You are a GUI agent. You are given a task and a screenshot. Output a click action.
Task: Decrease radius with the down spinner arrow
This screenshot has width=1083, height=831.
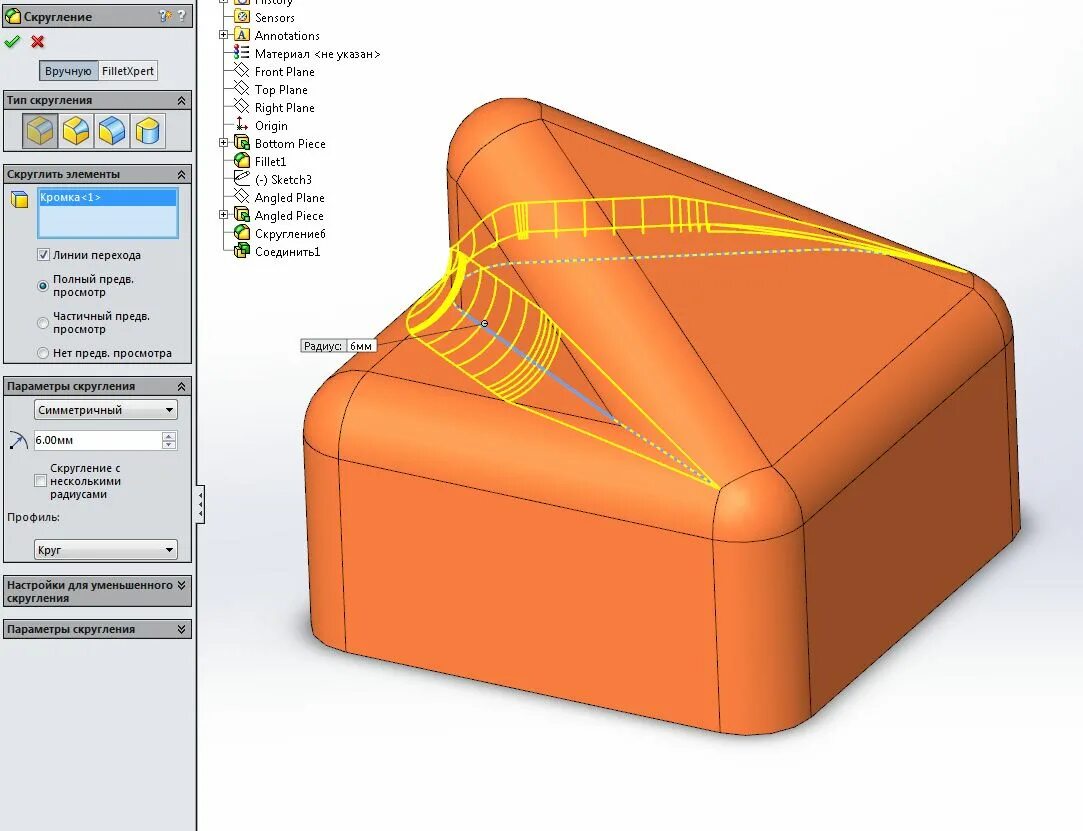[169, 445]
